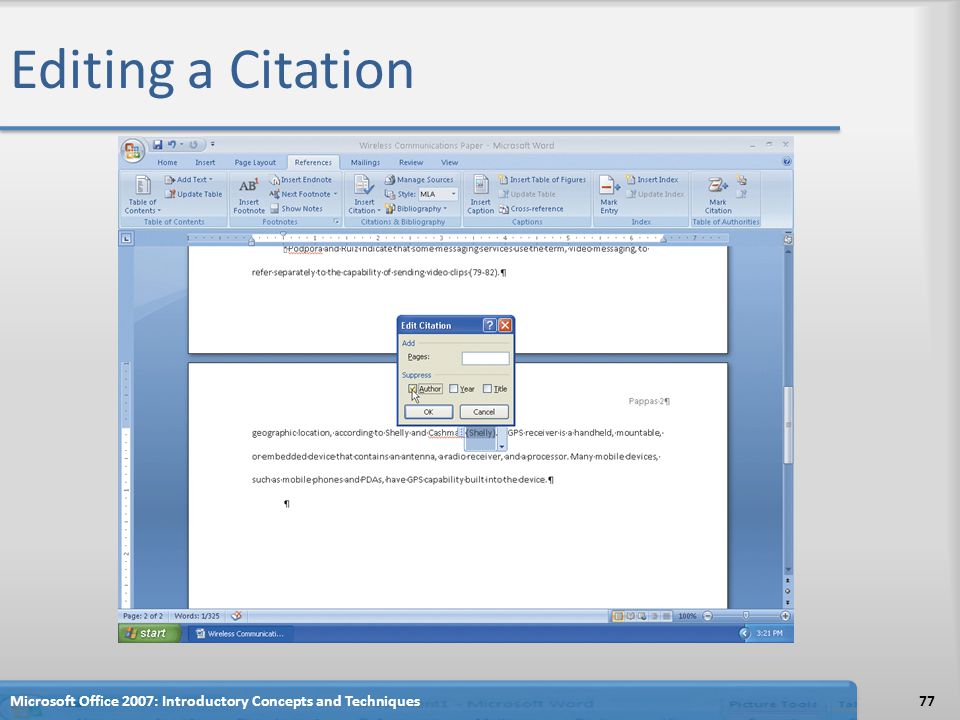Click Insert Endnote

(x=301, y=179)
